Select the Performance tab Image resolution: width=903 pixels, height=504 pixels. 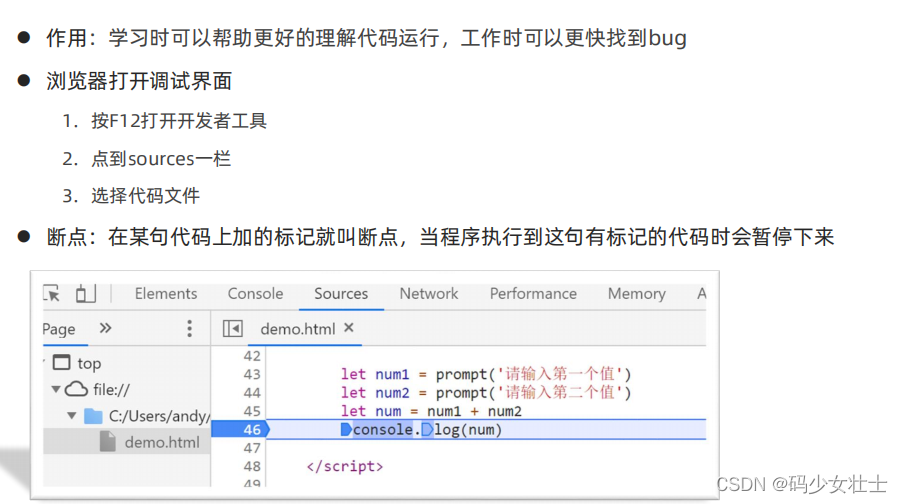click(533, 293)
